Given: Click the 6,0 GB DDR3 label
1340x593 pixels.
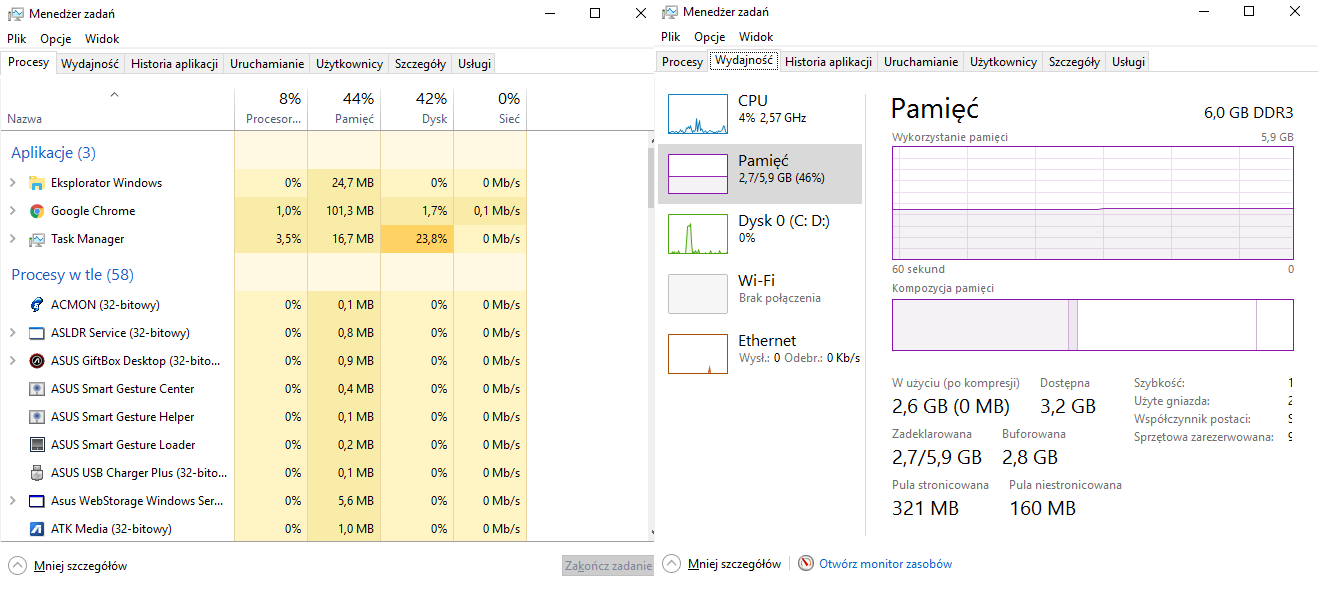Looking at the screenshot, I should coord(1248,112).
